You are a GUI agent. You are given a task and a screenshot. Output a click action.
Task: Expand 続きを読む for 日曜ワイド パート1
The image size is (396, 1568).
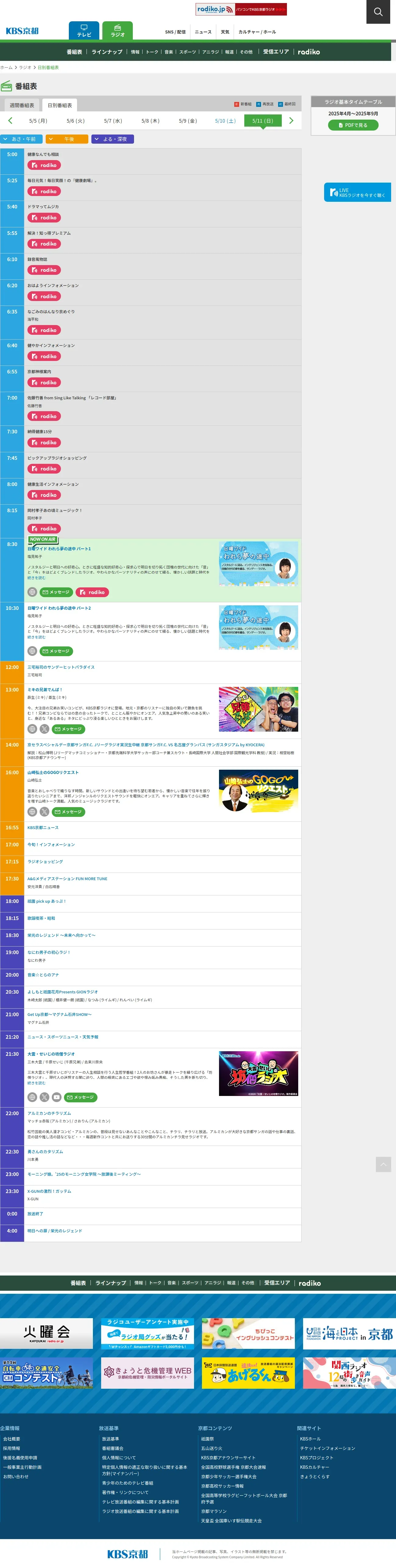pos(36,578)
